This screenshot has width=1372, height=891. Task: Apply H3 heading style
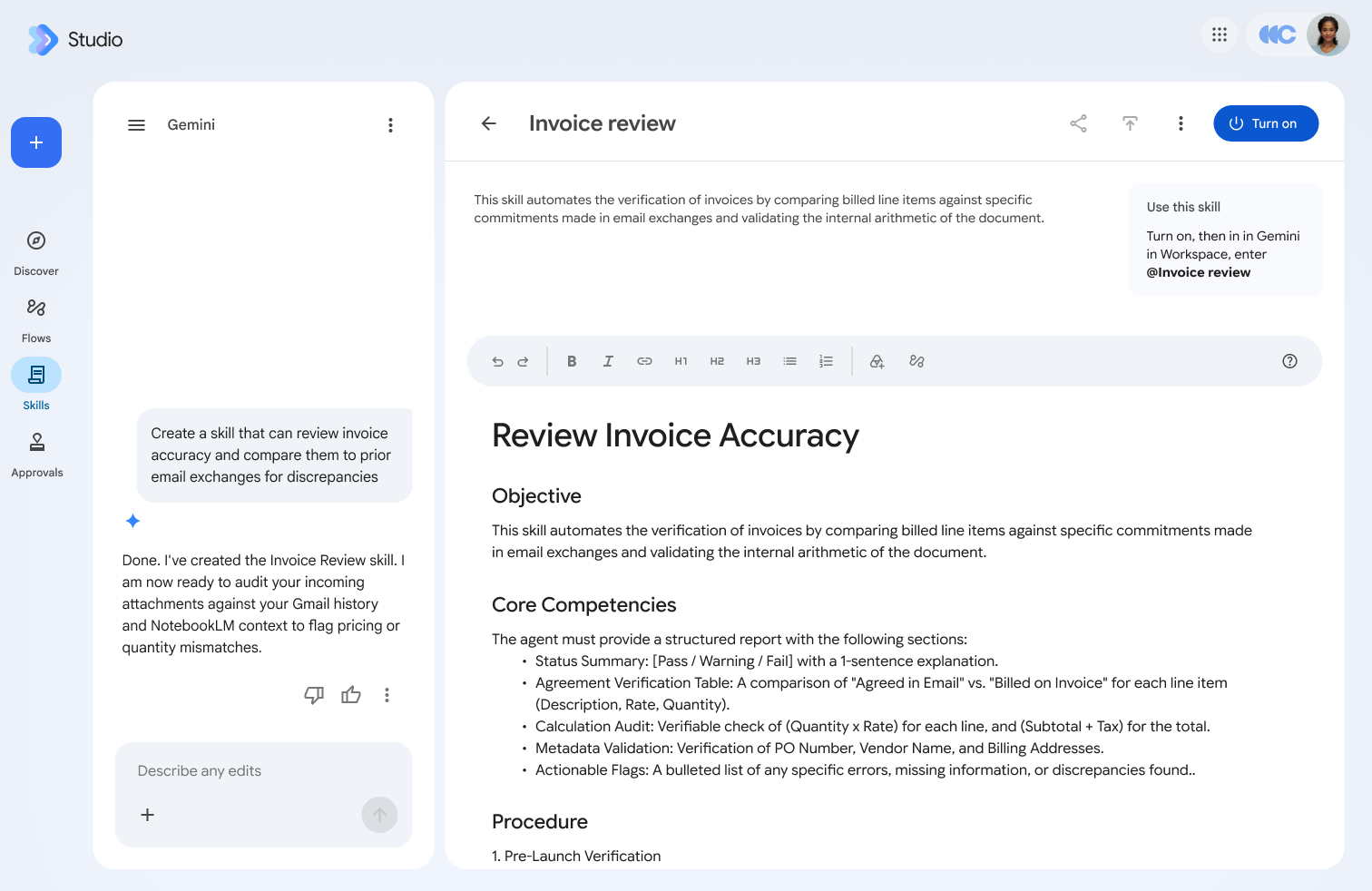click(x=753, y=361)
